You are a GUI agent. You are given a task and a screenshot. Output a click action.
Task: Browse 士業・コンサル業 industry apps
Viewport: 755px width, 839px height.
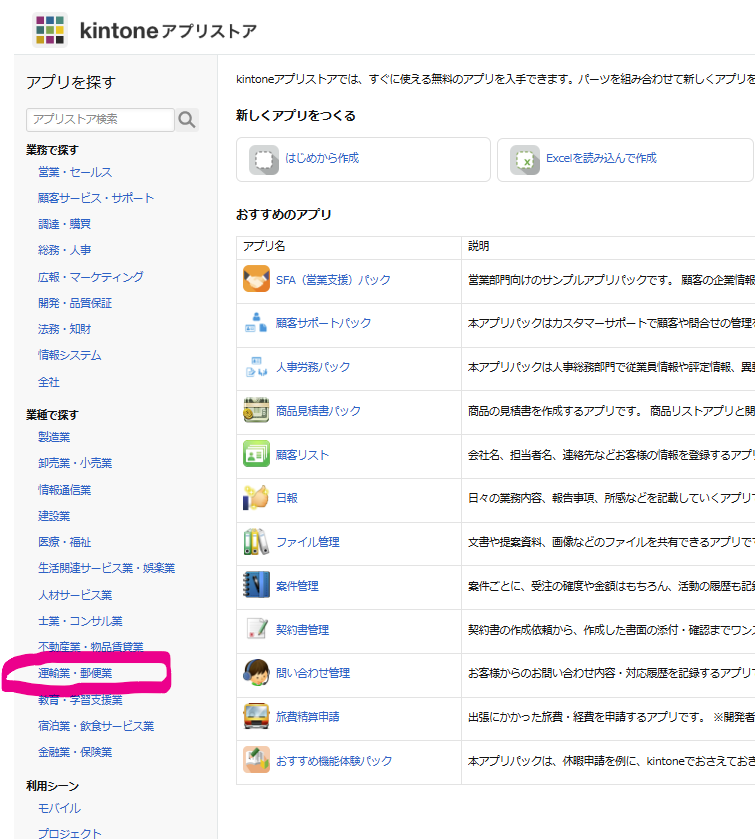(x=80, y=621)
